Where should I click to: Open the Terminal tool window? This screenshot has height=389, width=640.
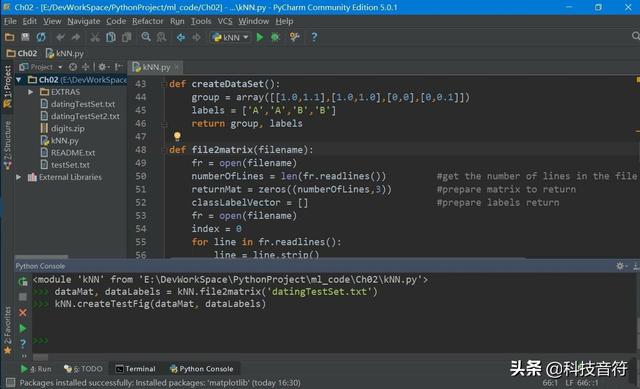(136, 369)
